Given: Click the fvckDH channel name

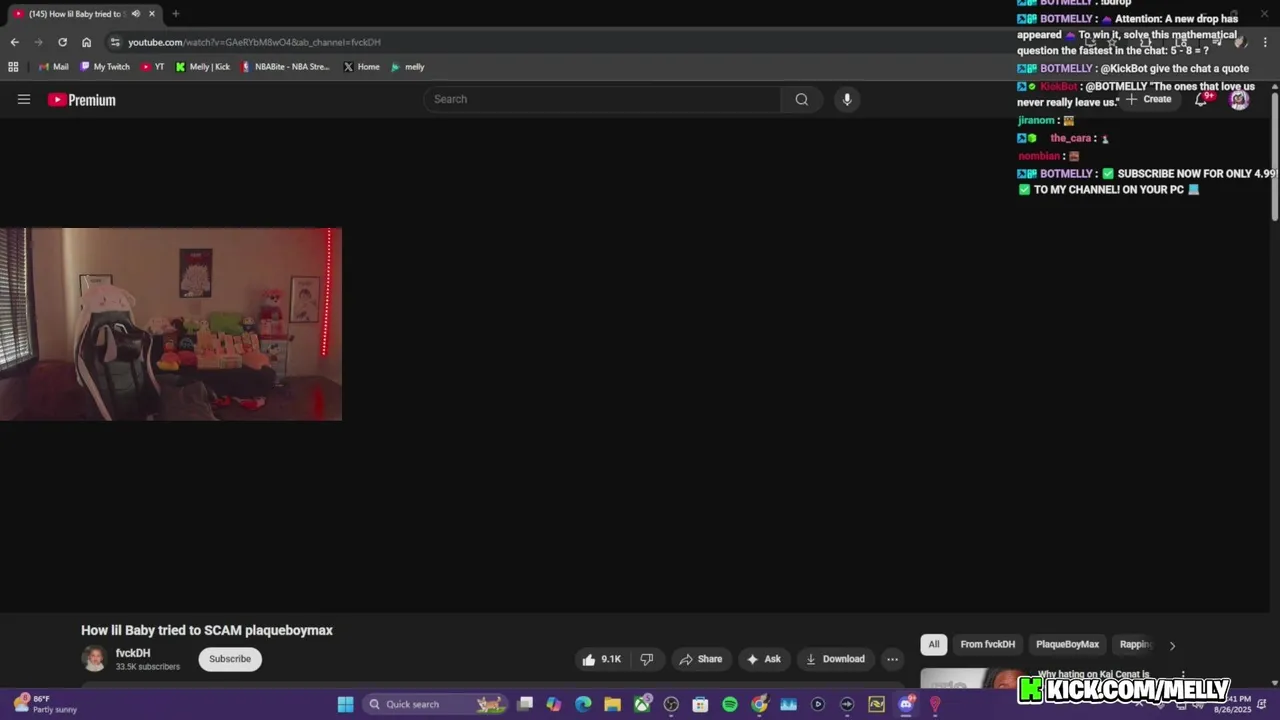Looking at the screenshot, I should [x=133, y=653].
